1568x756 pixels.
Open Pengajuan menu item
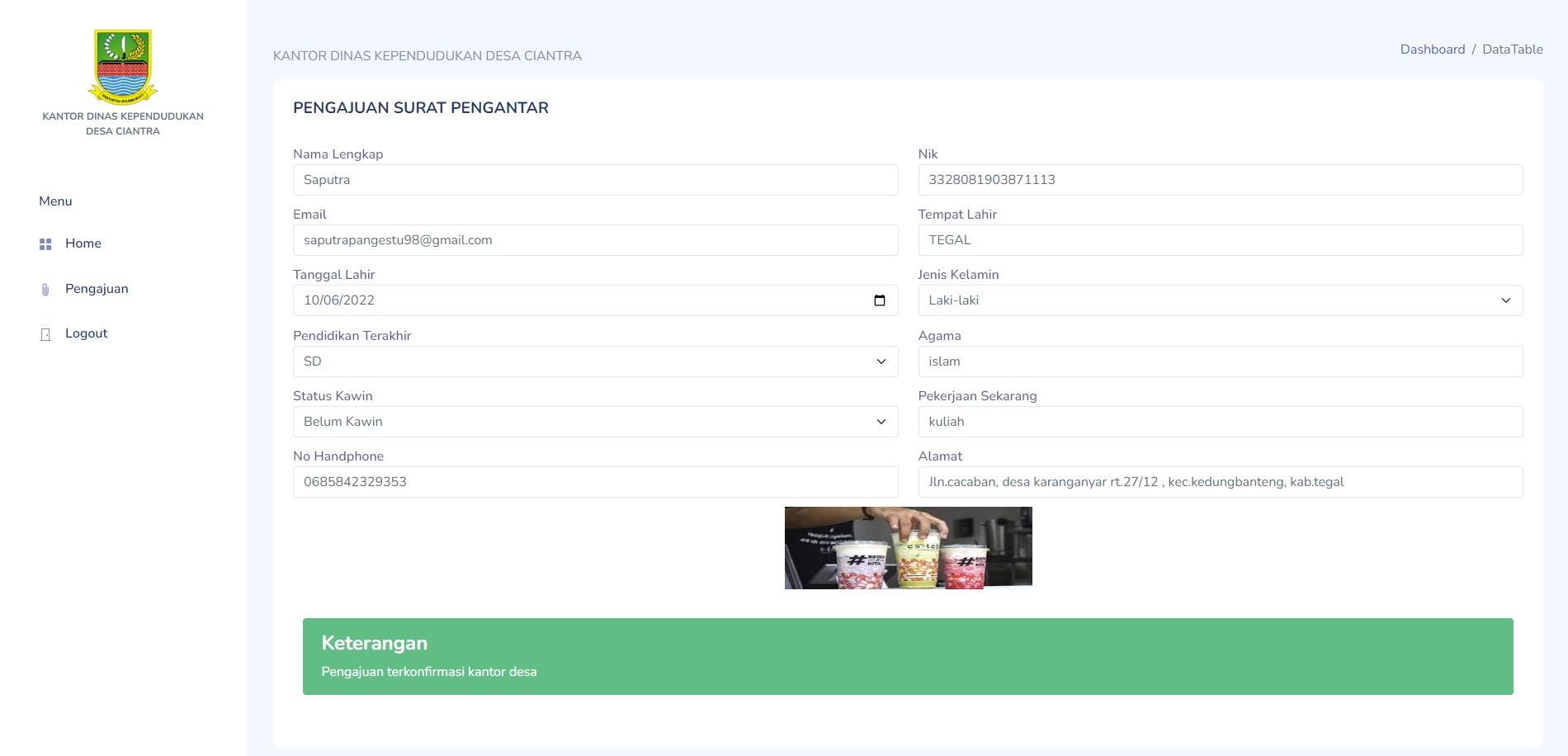(x=97, y=289)
